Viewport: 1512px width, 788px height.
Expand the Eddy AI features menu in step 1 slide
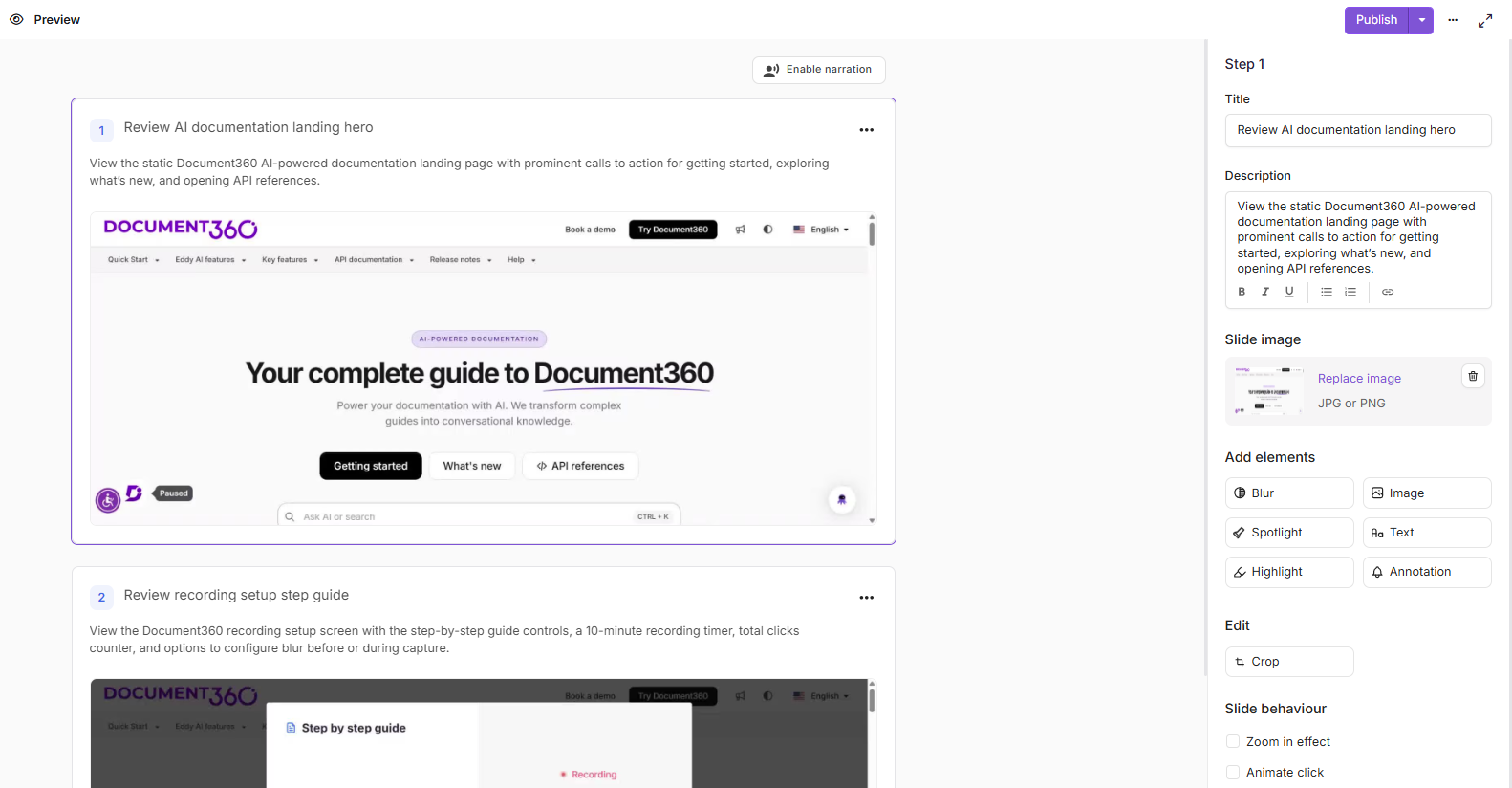pos(210,260)
